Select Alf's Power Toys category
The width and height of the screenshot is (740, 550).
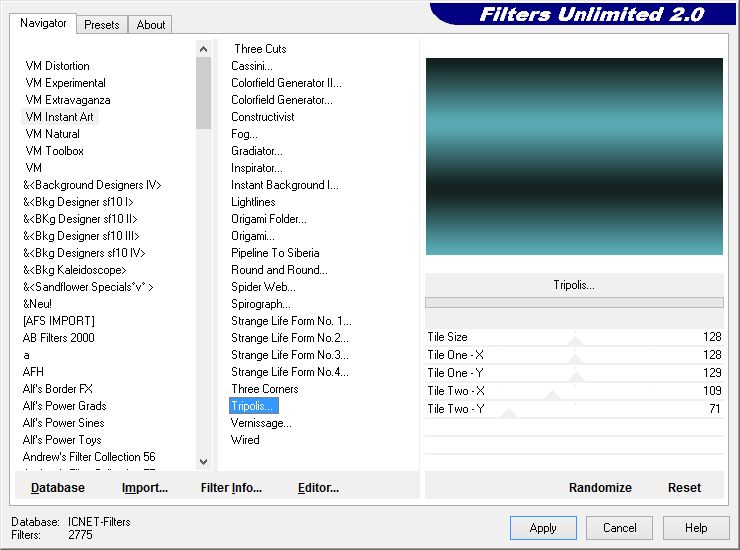(x=62, y=440)
